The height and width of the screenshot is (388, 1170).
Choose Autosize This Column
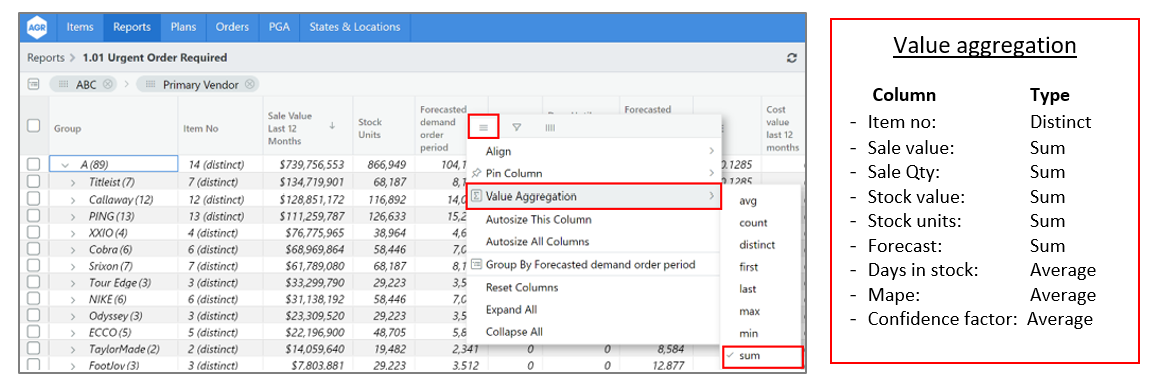point(594,219)
